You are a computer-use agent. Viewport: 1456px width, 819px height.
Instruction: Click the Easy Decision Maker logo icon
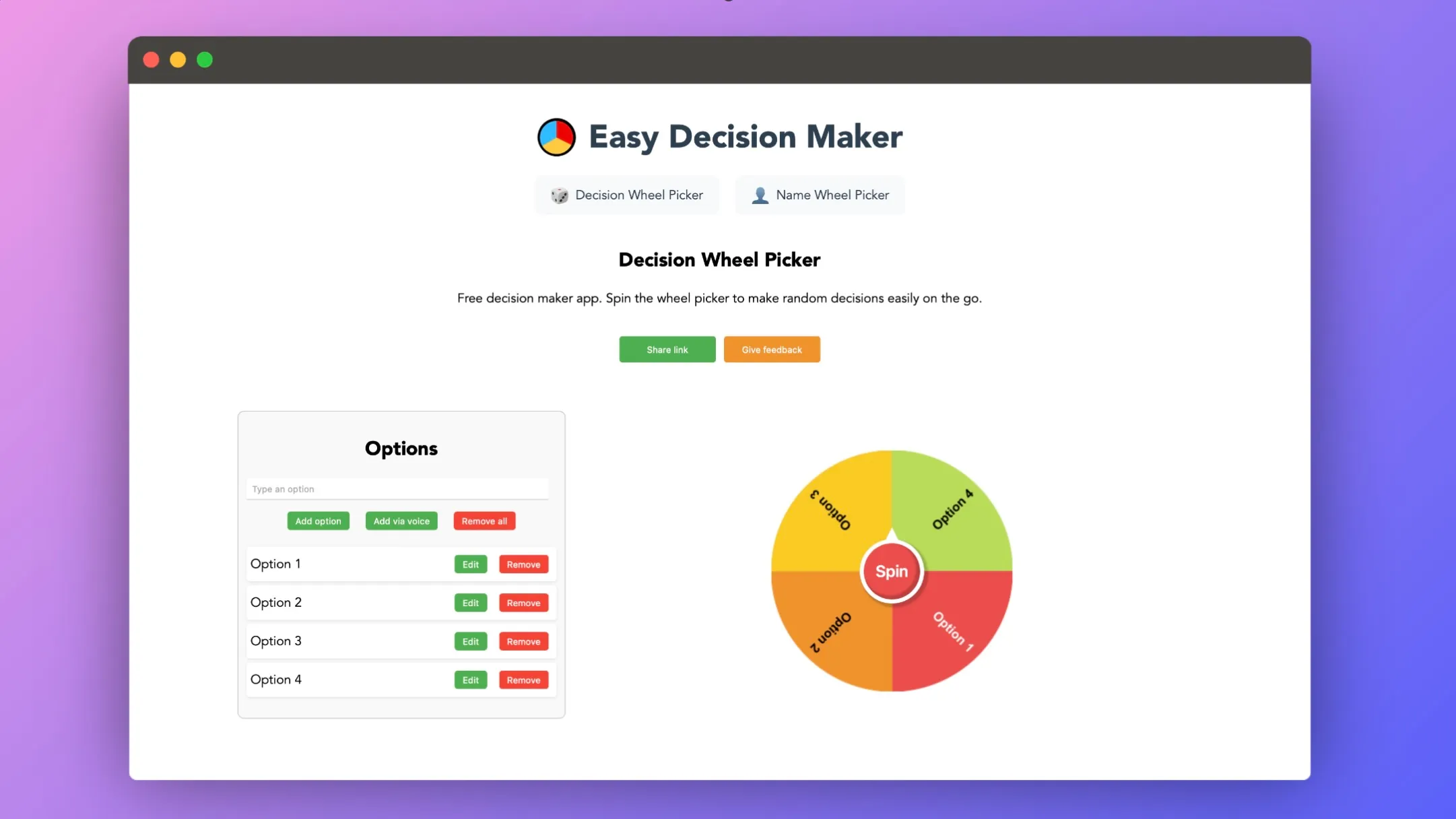557,136
